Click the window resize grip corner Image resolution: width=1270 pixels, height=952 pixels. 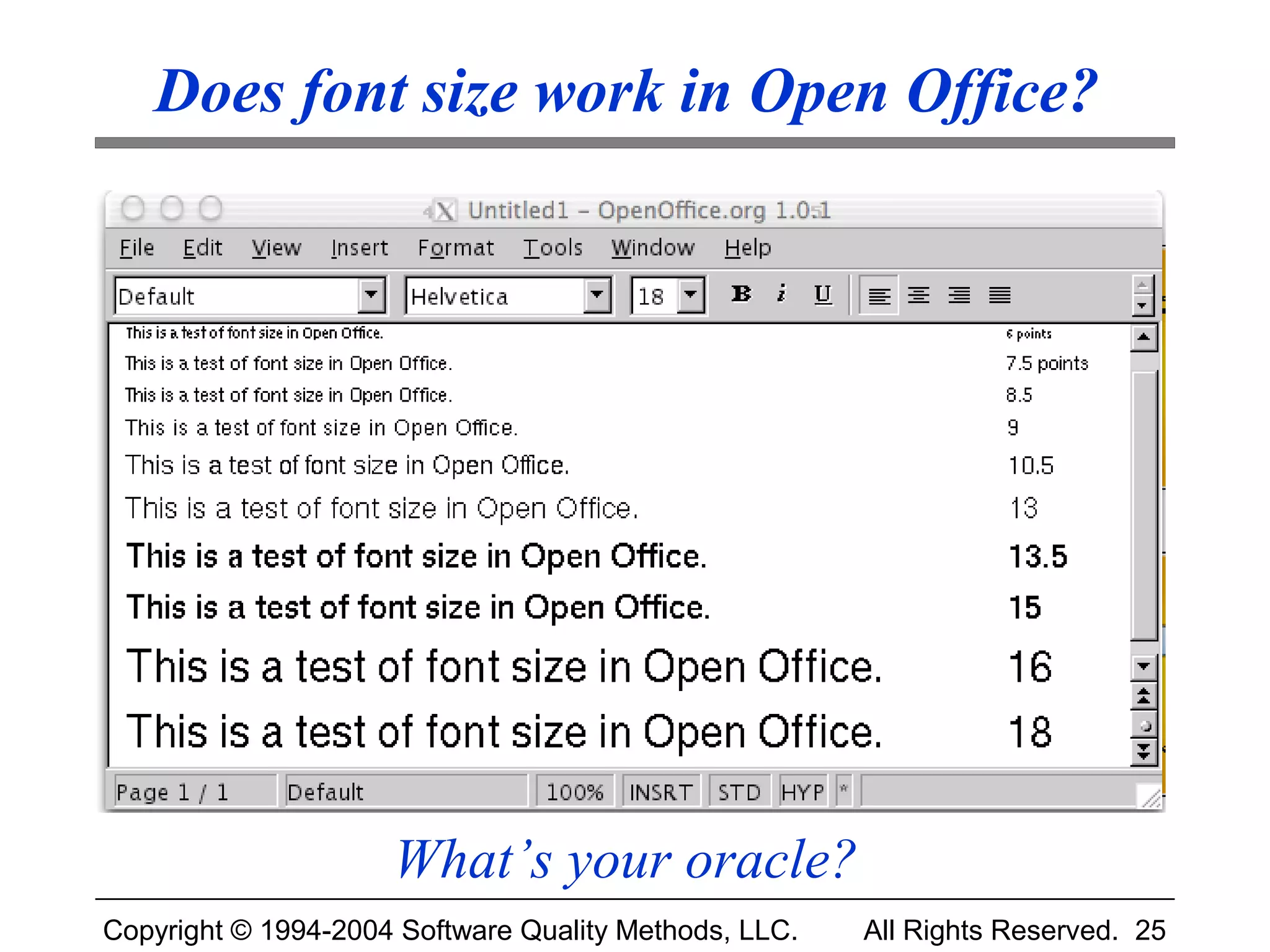pos(1150,797)
